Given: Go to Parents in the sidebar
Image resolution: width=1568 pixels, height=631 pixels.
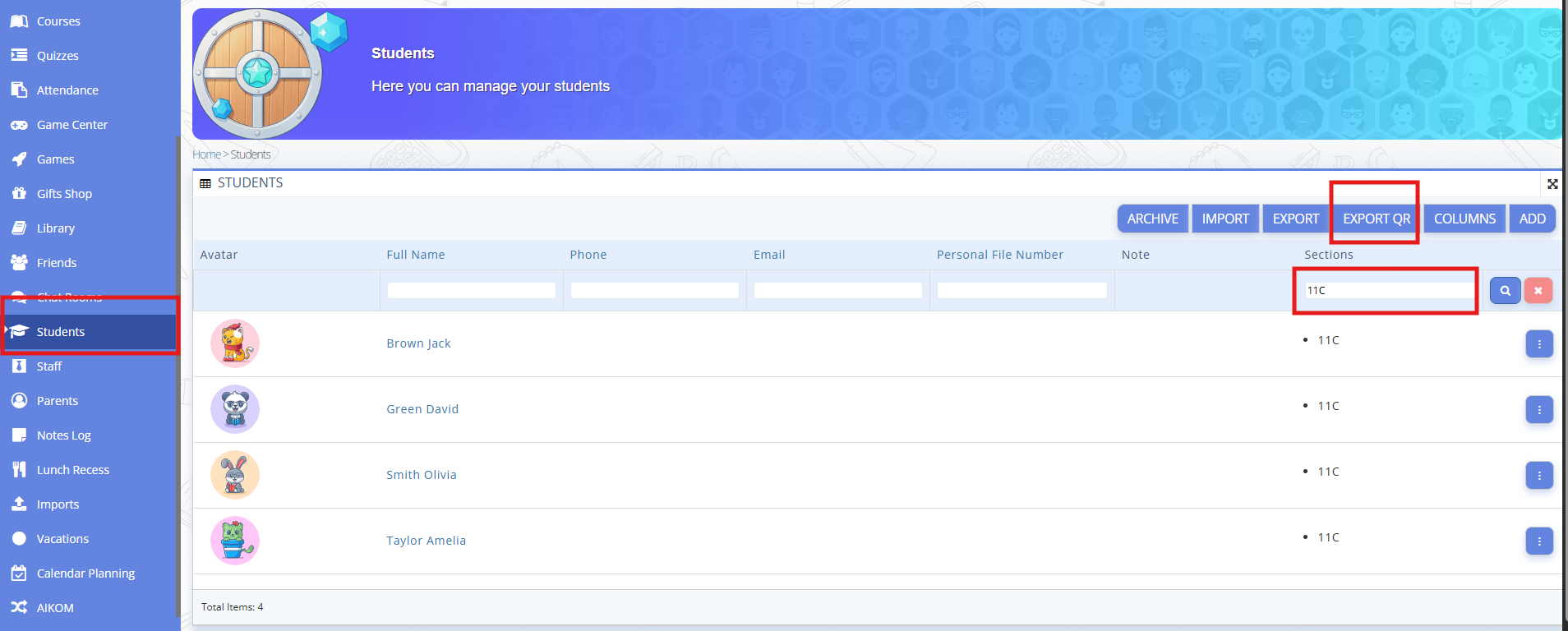Looking at the screenshot, I should [58, 401].
